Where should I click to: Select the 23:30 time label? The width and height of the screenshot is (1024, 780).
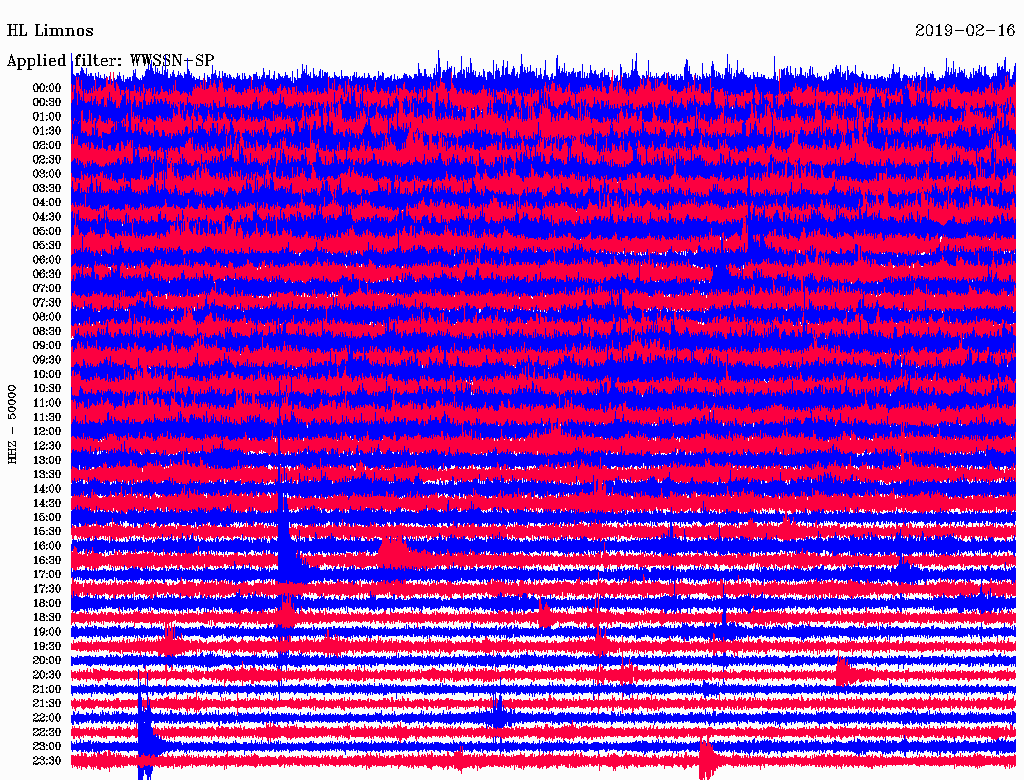tap(46, 761)
